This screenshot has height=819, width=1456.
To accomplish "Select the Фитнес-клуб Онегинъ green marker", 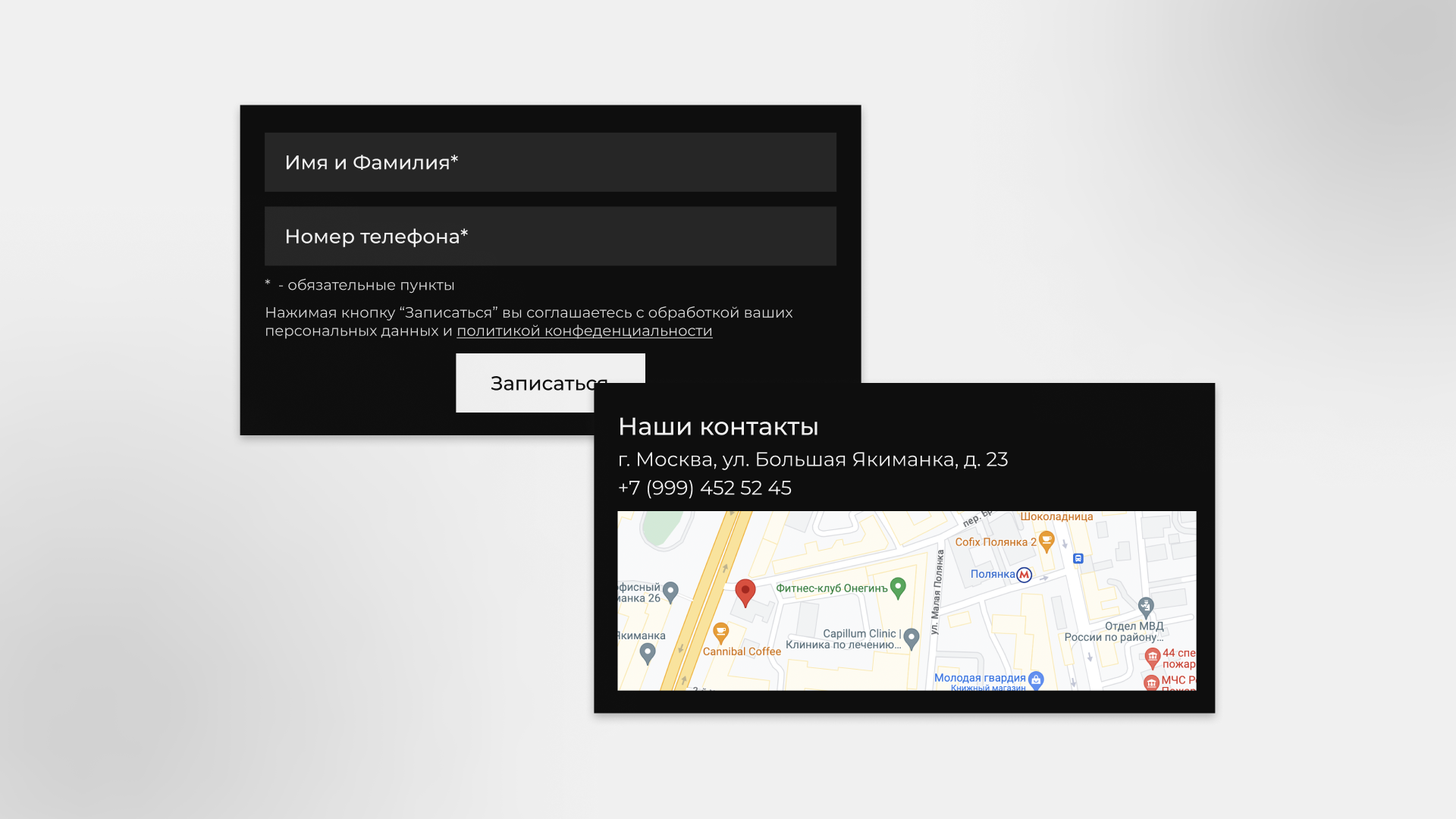I will click(x=898, y=588).
